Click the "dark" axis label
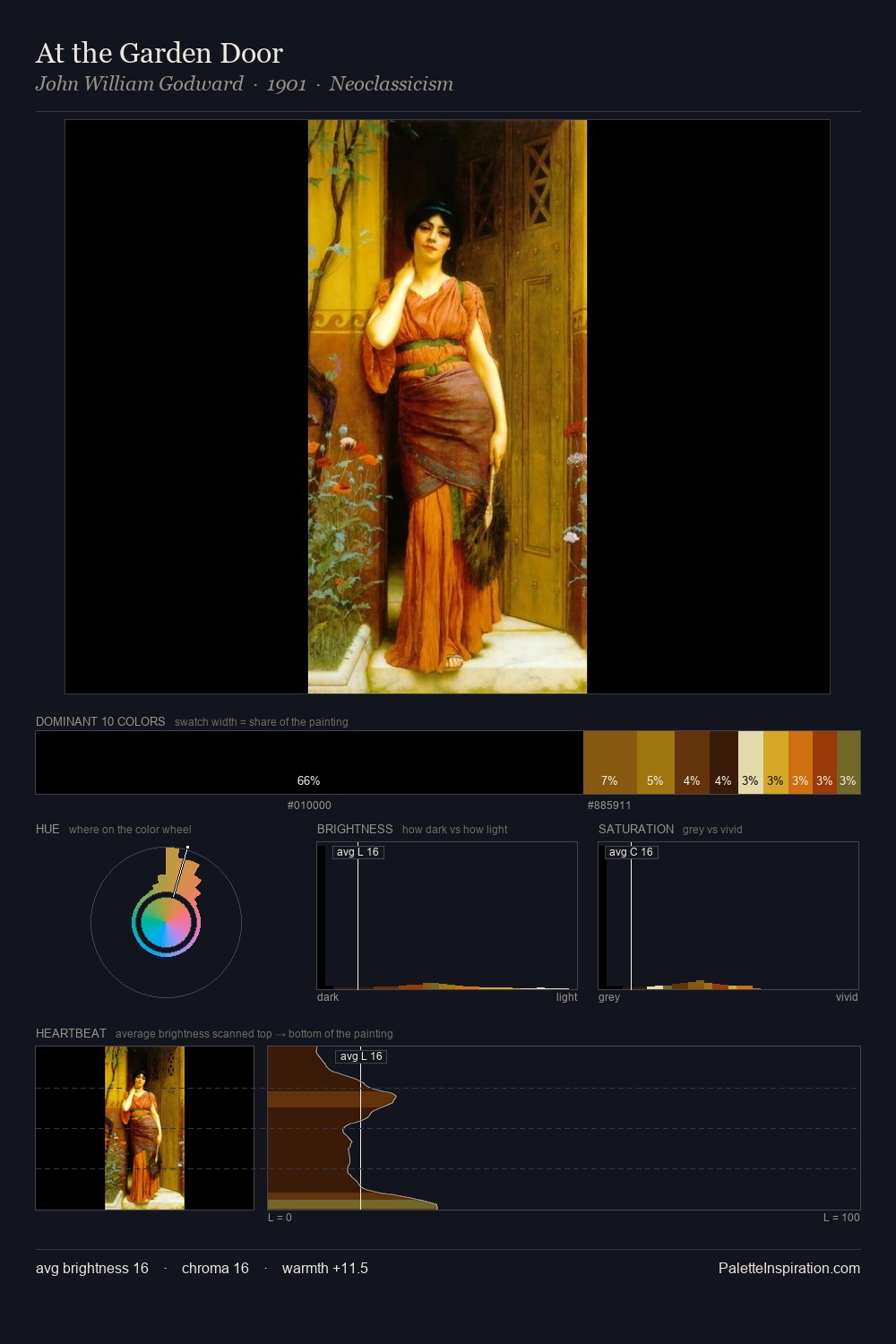Screen dimensions: 896x1344 click(328, 997)
